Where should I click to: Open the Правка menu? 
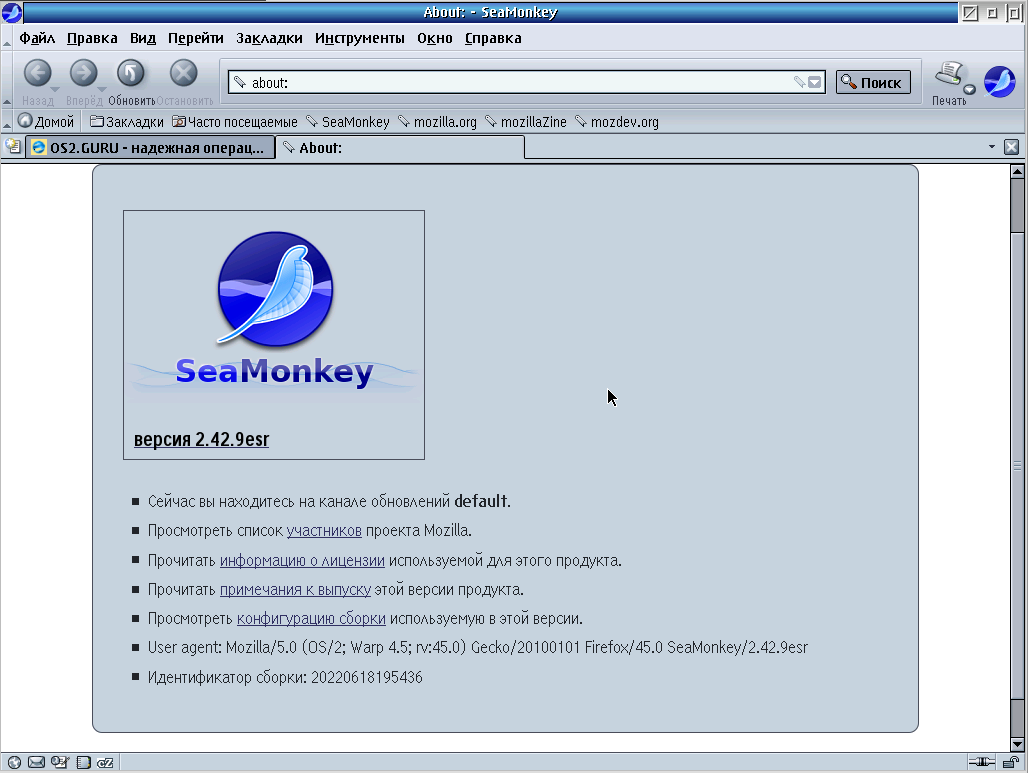pos(92,39)
